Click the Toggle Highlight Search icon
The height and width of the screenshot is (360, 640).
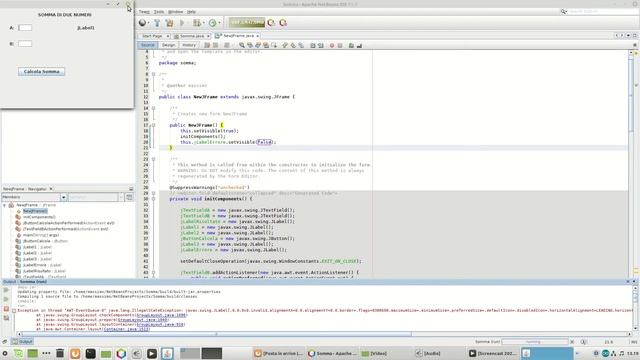266,45
